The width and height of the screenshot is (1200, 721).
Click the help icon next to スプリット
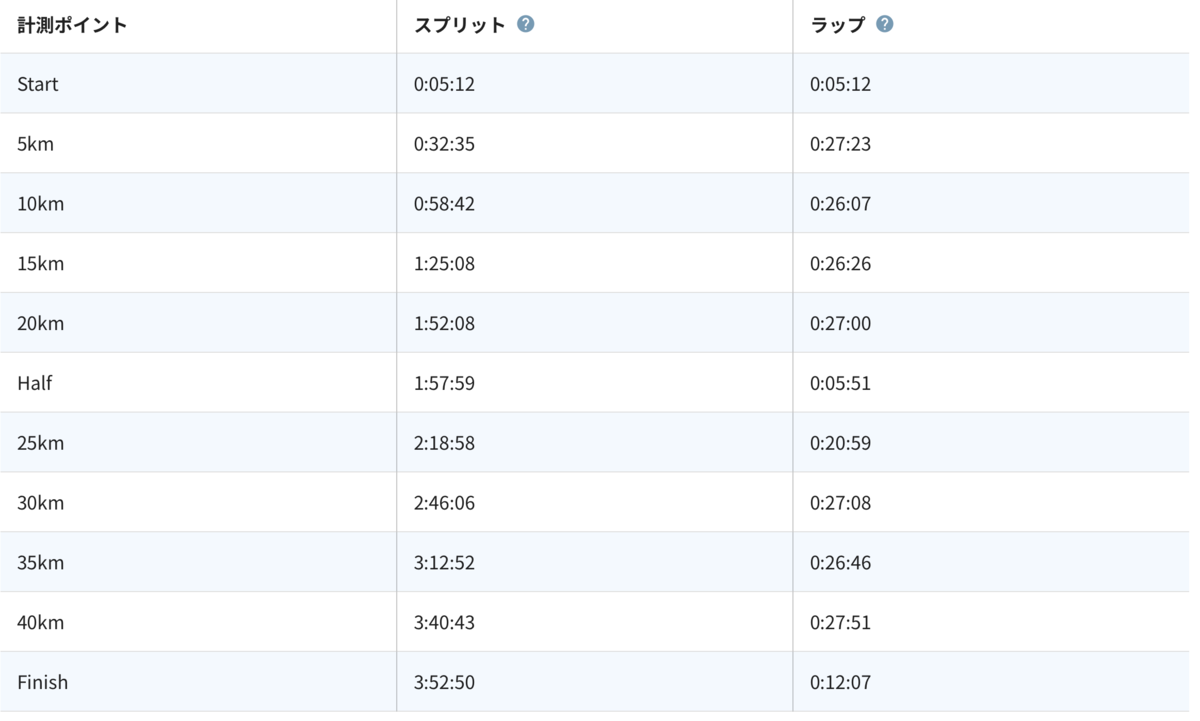pos(526,25)
